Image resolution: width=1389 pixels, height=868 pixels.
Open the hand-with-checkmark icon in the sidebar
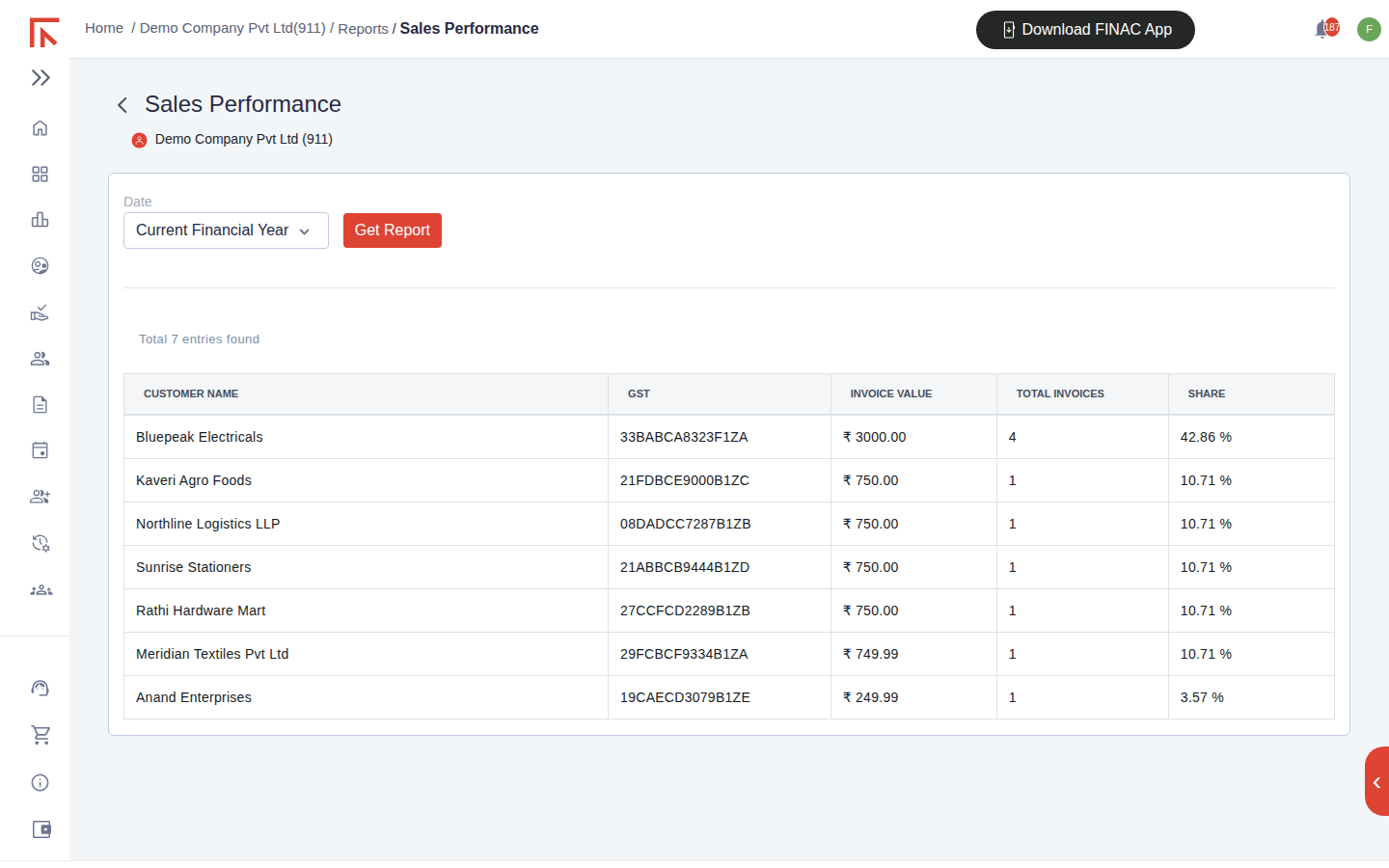click(40, 312)
